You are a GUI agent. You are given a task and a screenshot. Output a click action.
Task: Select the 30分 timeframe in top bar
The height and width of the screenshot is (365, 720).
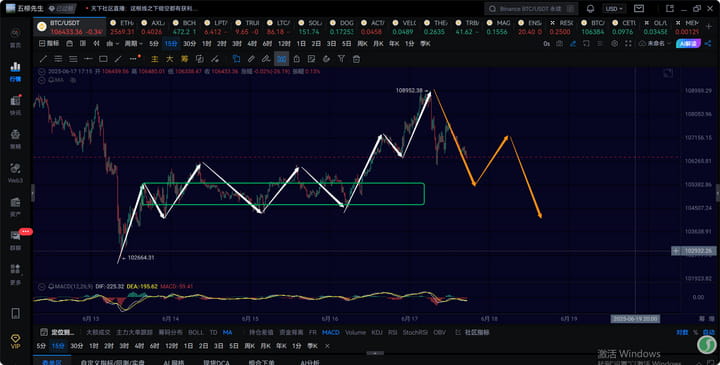pos(189,44)
